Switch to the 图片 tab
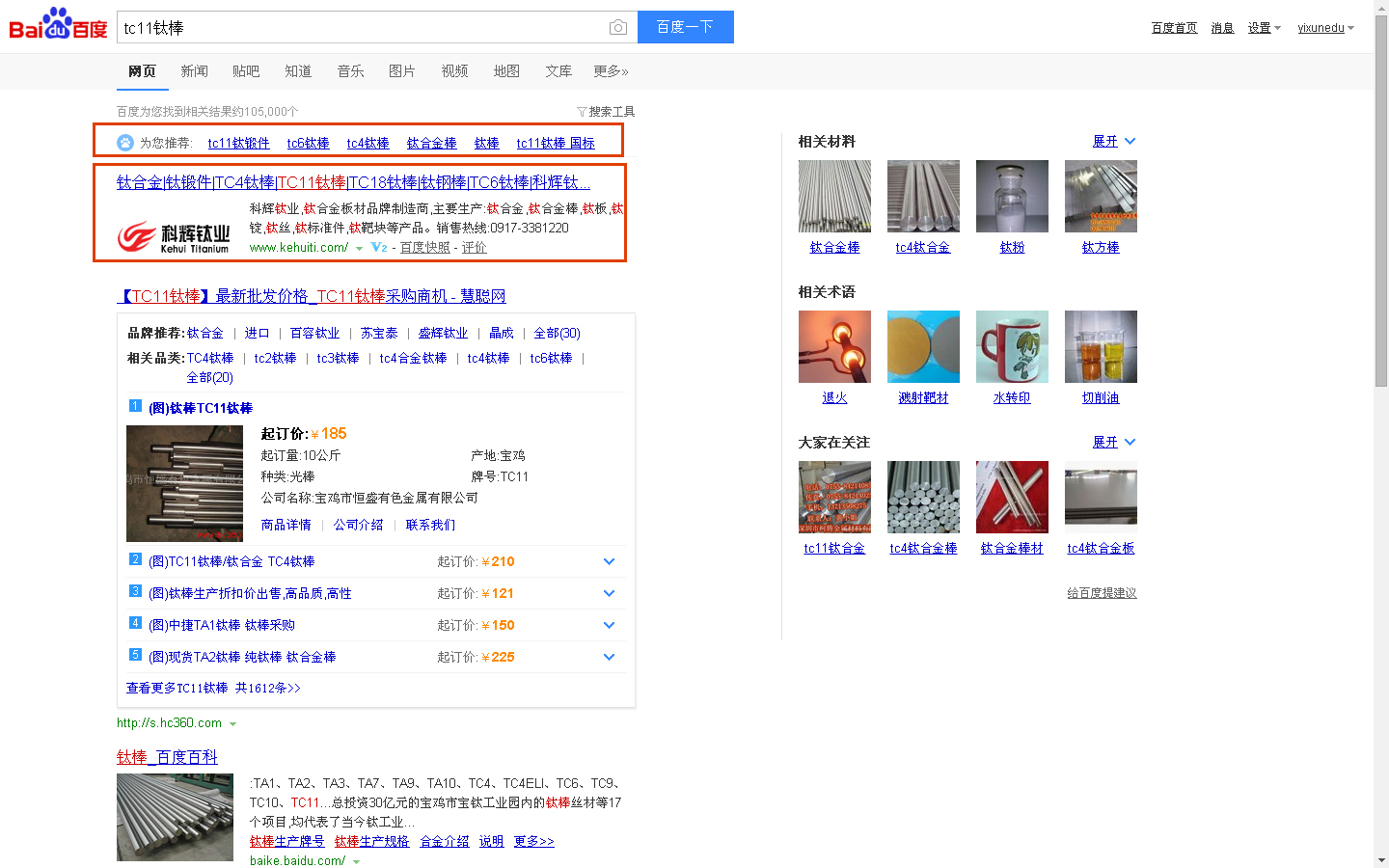Screen dimensions: 1389x868 click(402, 71)
